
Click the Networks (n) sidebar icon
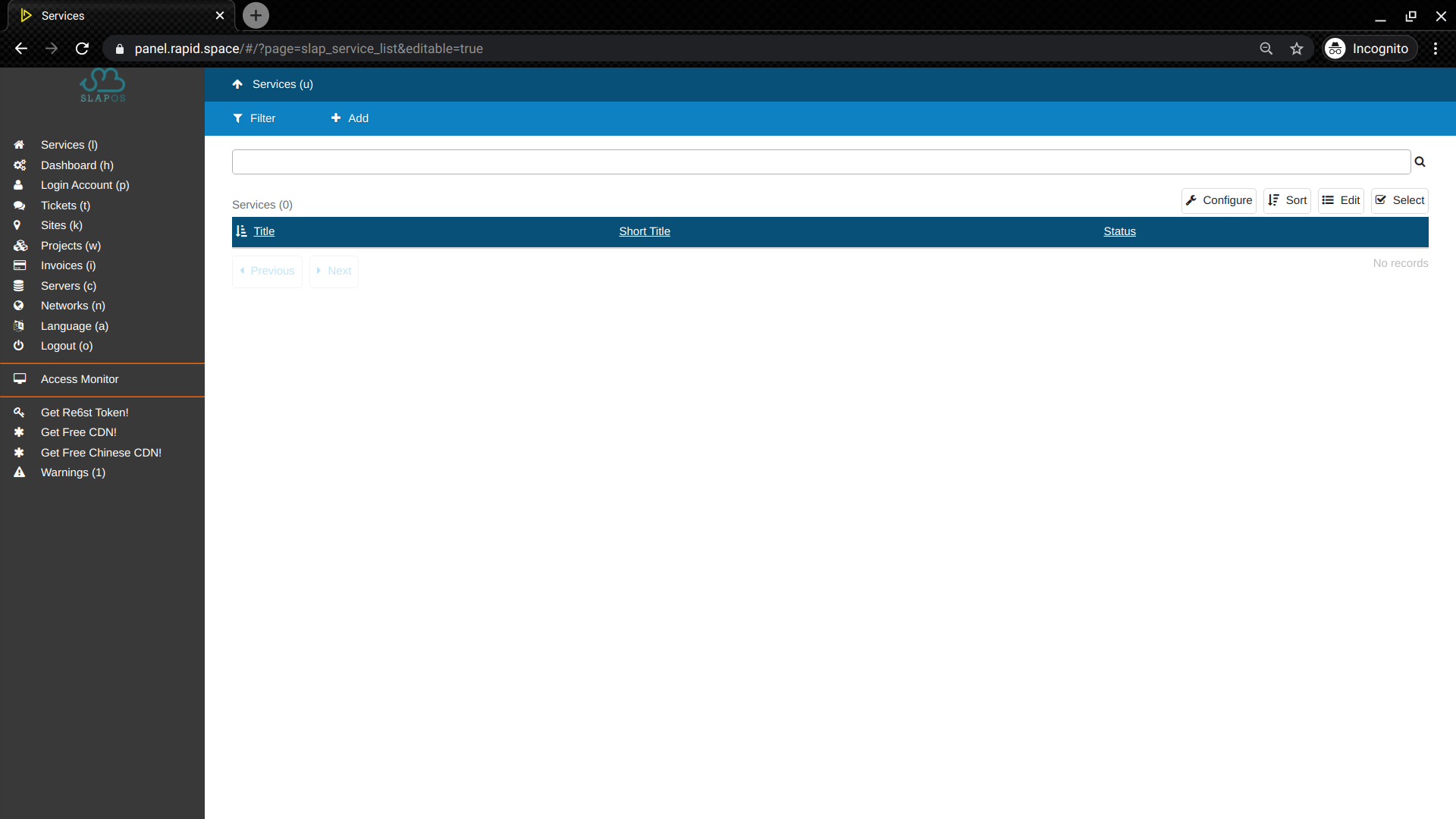[18, 305]
